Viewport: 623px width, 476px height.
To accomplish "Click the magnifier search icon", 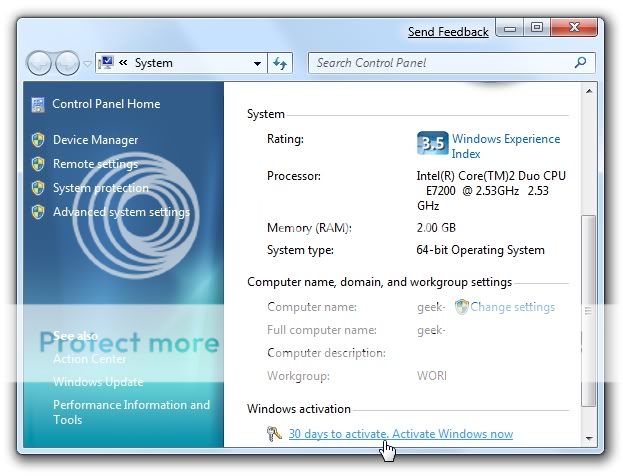I will 580,62.
